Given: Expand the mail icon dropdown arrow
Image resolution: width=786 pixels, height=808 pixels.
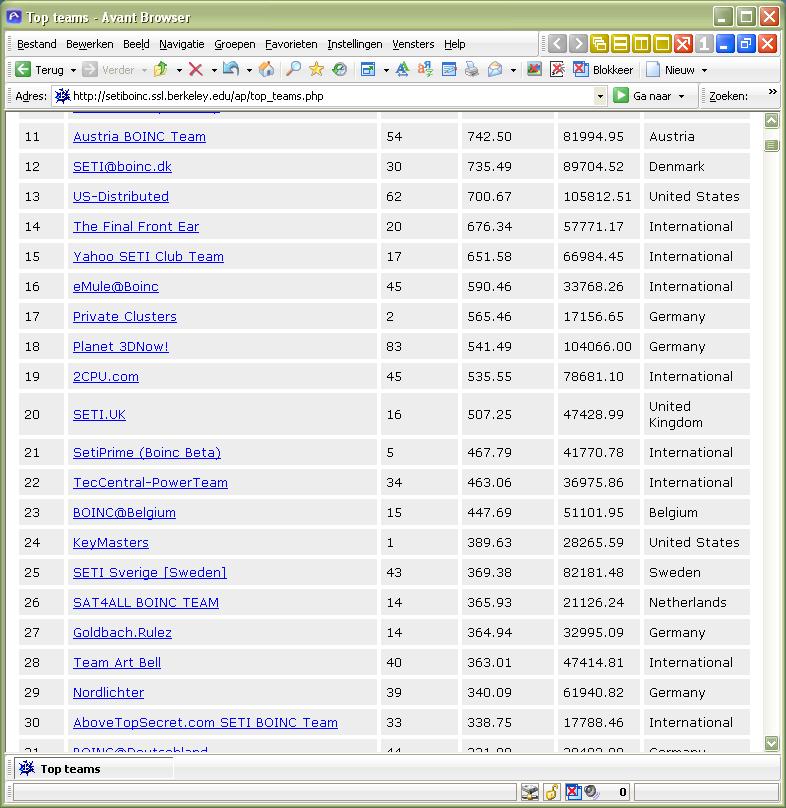Looking at the screenshot, I should 513,70.
